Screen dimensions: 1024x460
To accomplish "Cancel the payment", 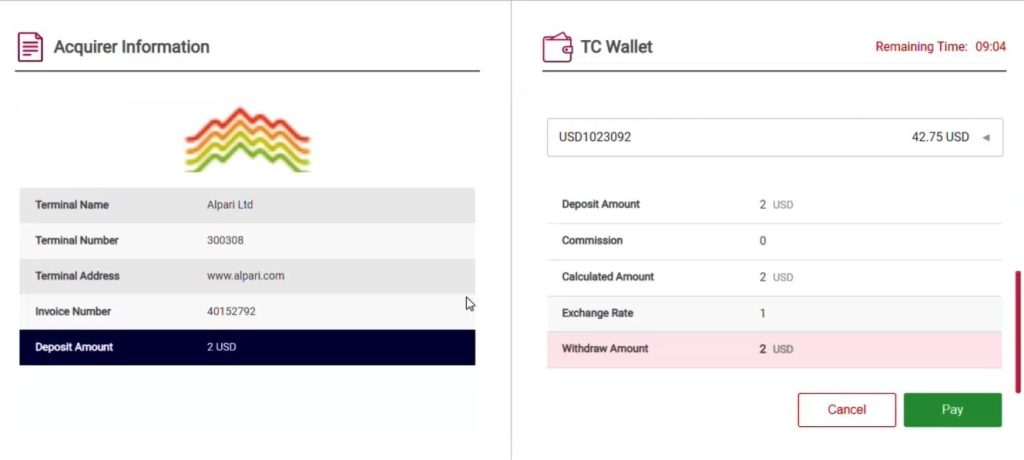I will [846, 410].
